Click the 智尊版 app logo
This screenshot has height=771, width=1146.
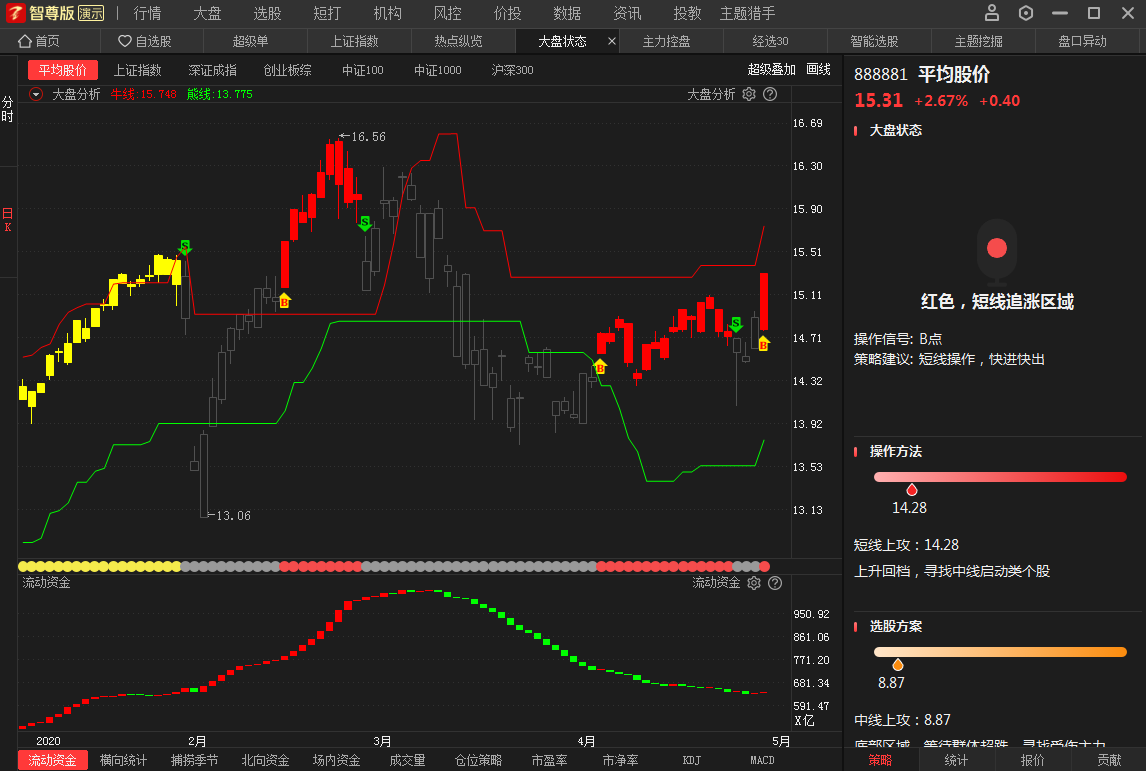[x=15, y=12]
